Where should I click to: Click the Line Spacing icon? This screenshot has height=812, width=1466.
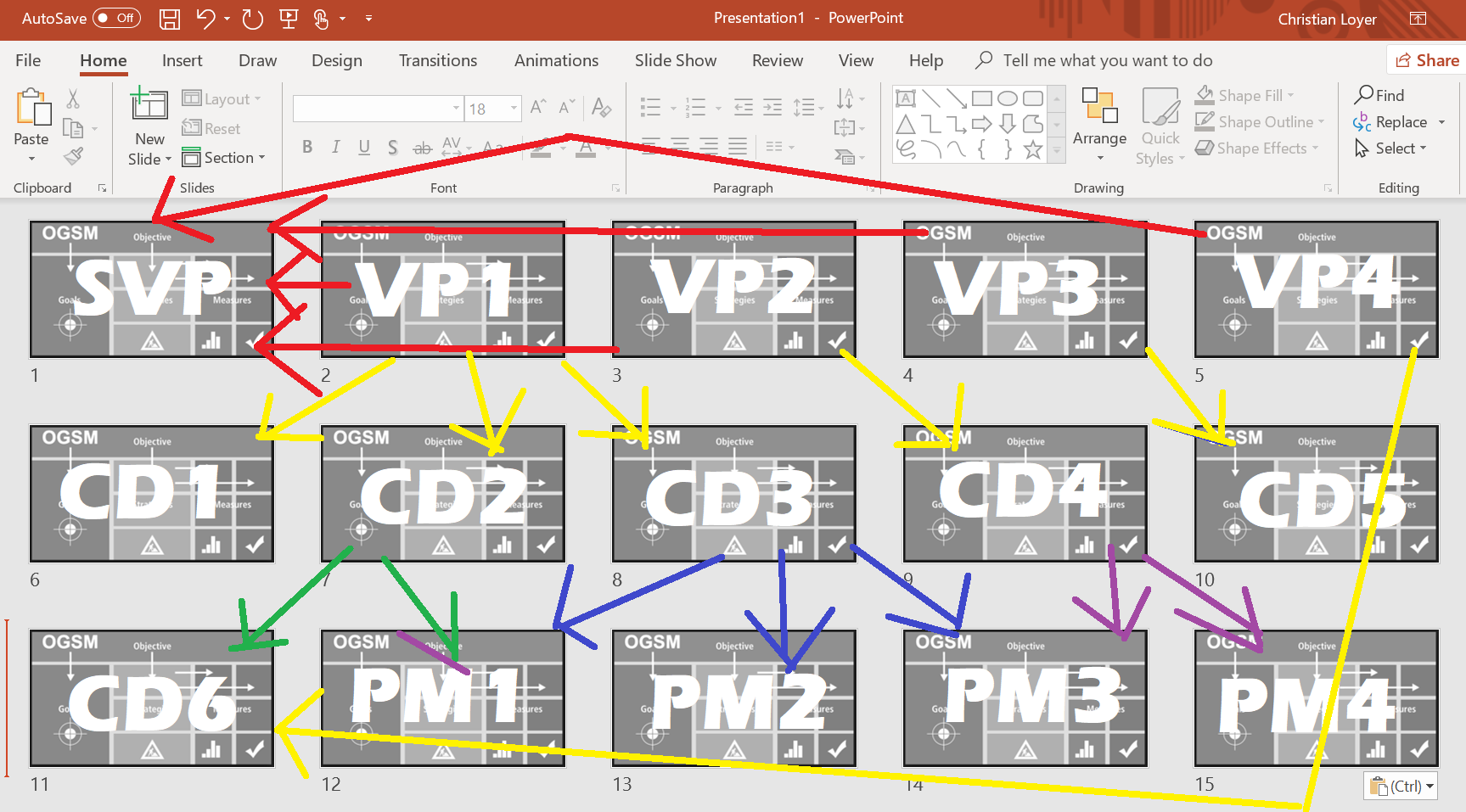pyautogui.click(x=804, y=107)
